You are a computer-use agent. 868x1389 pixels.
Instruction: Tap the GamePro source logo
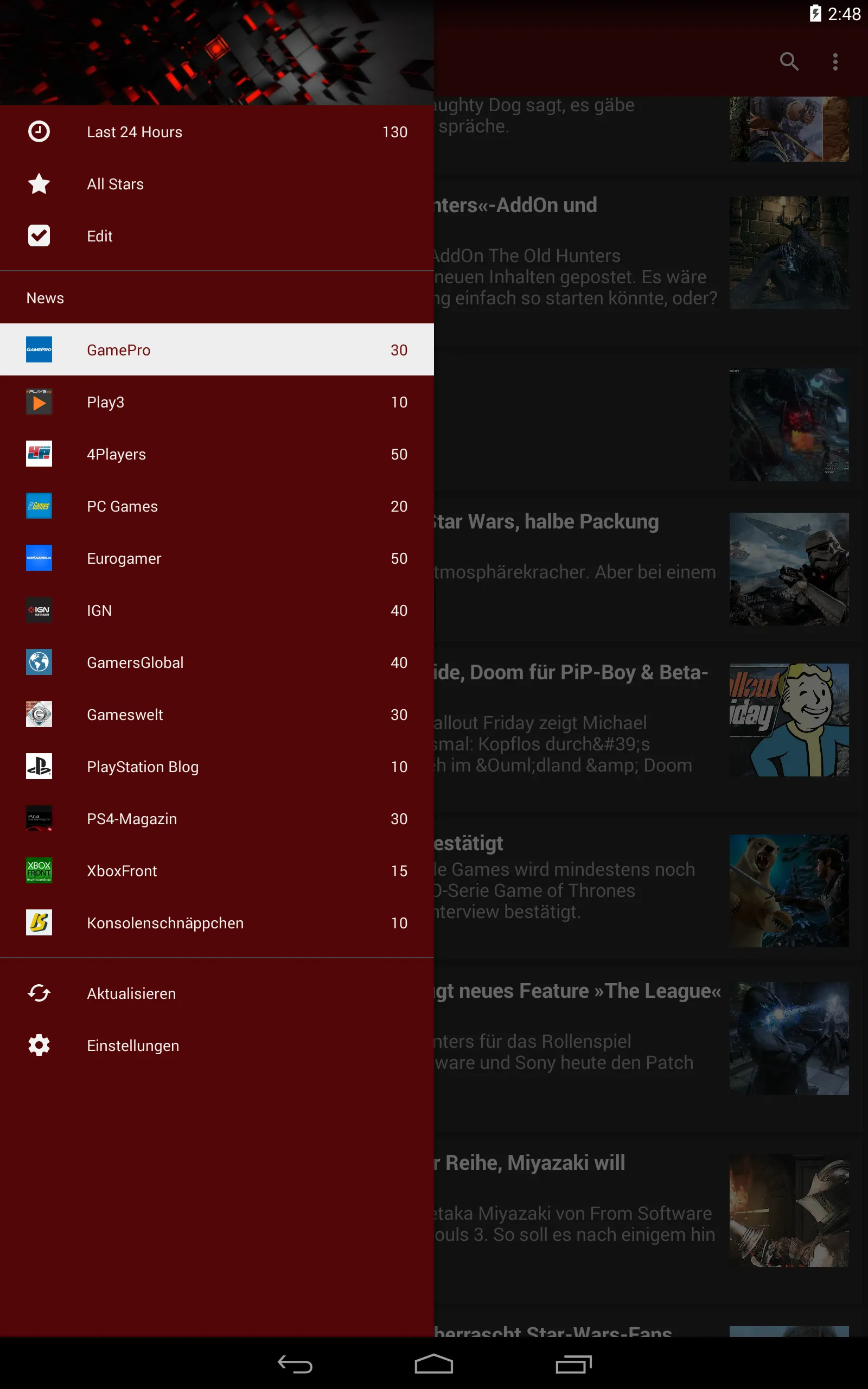point(39,349)
